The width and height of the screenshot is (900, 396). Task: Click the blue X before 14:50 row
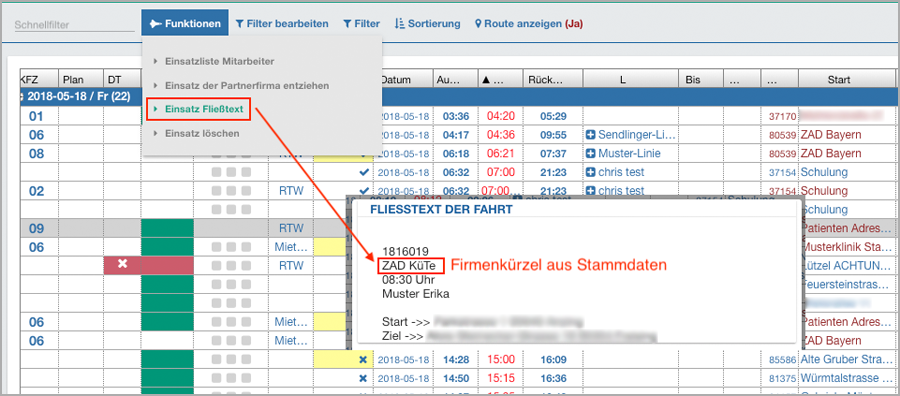click(363, 378)
